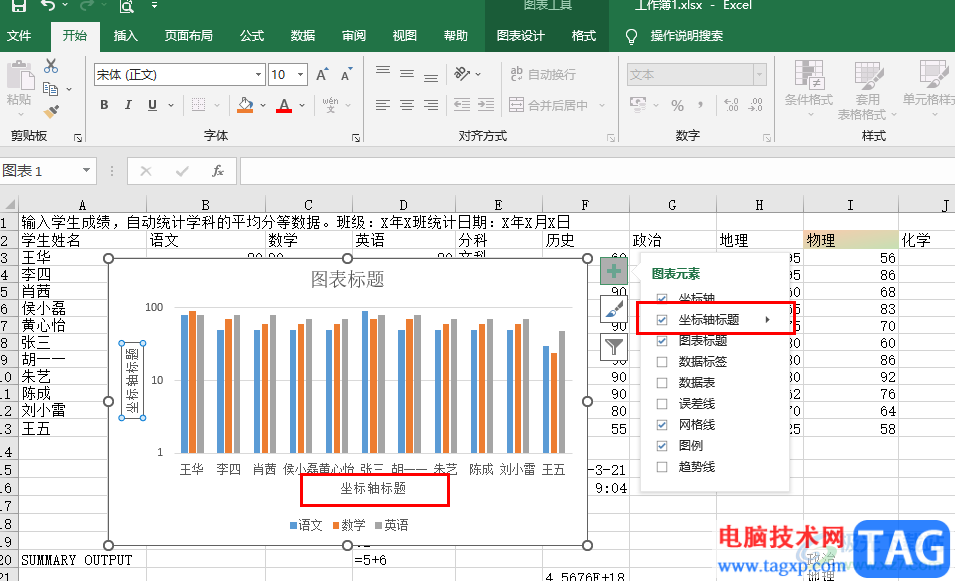Switch to the 格式 tab
This screenshot has width=955, height=581.
click(x=583, y=35)
